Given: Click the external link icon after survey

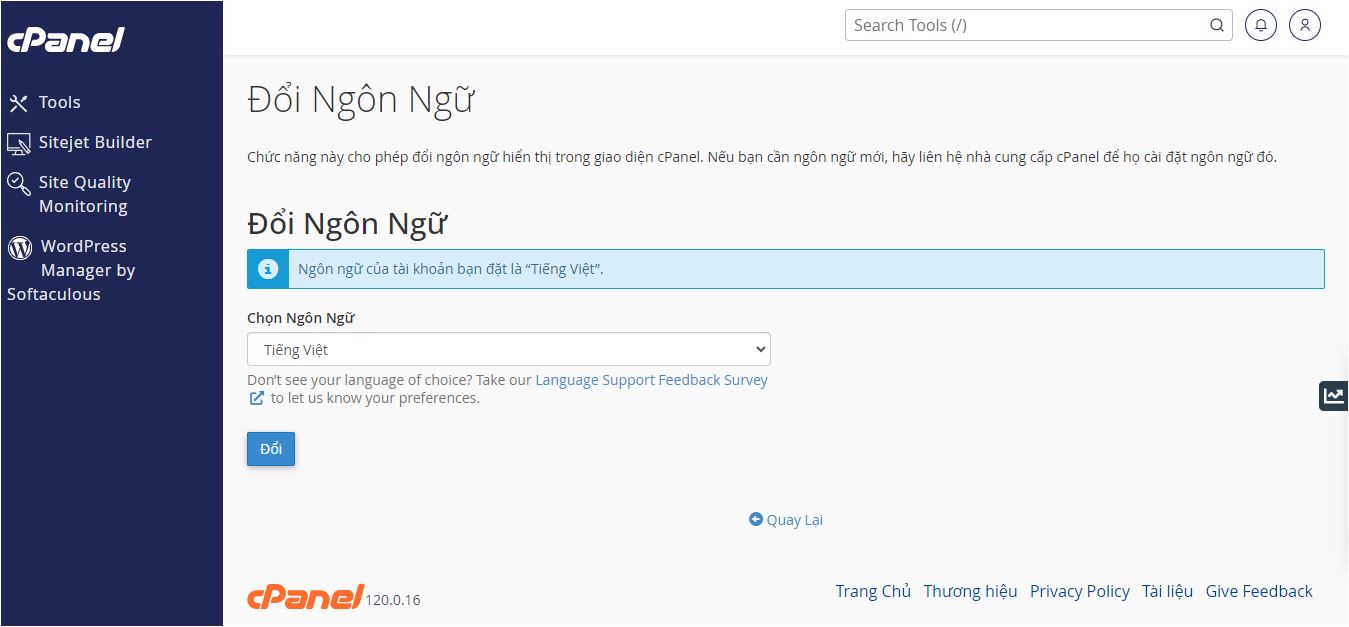Looking at the screenshot, I should click(x=257, y=398).
